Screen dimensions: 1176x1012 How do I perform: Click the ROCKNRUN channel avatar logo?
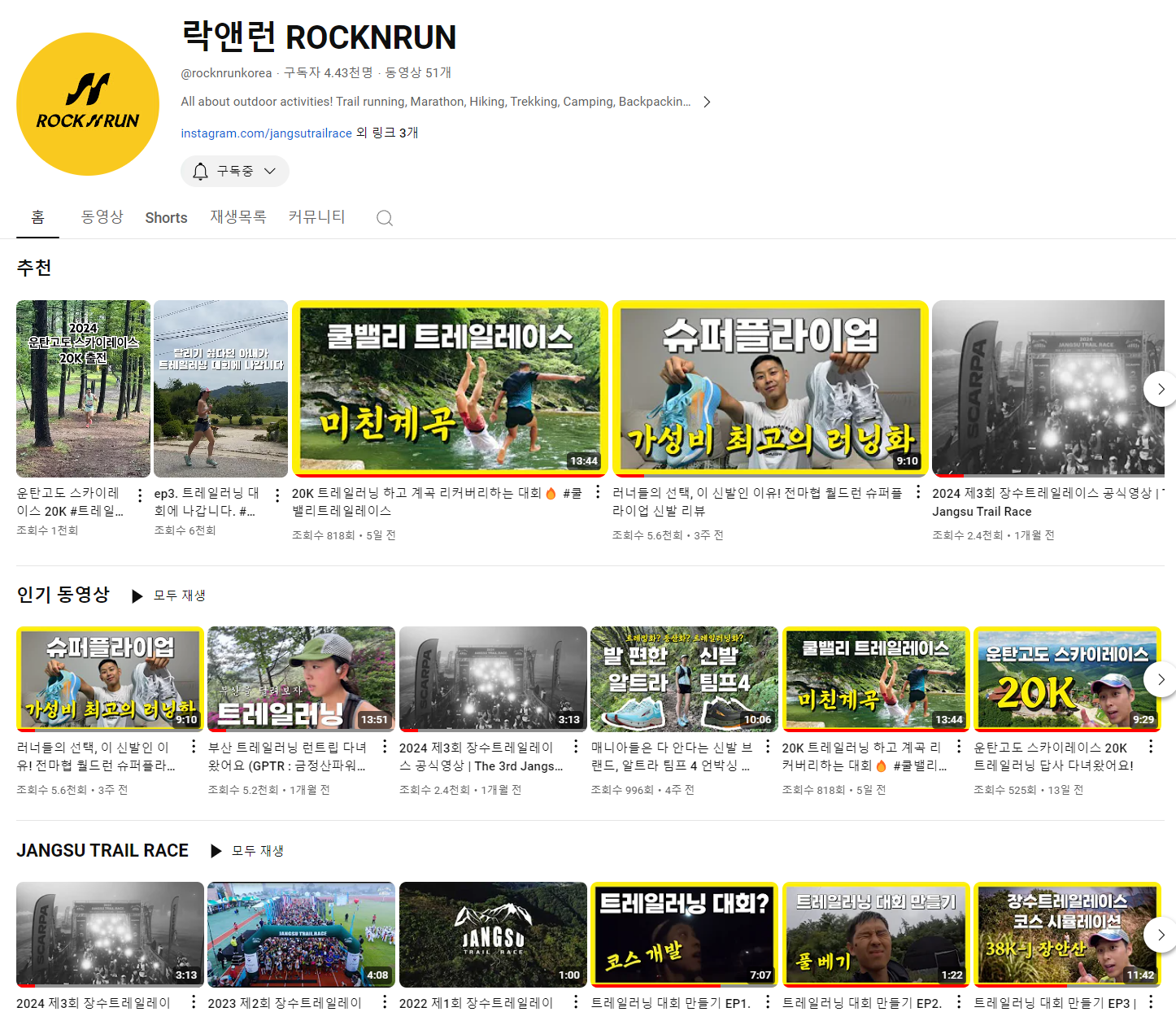(87, 103)
